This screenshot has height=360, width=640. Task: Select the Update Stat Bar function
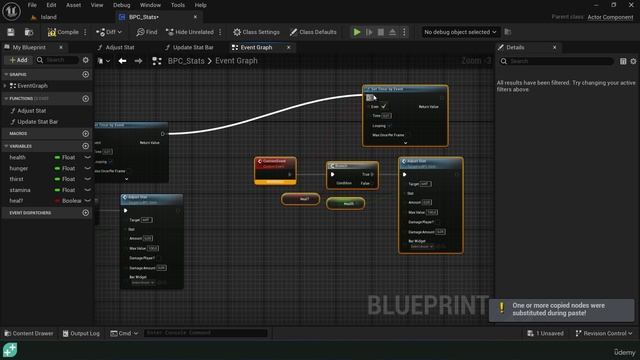point(38,122)
